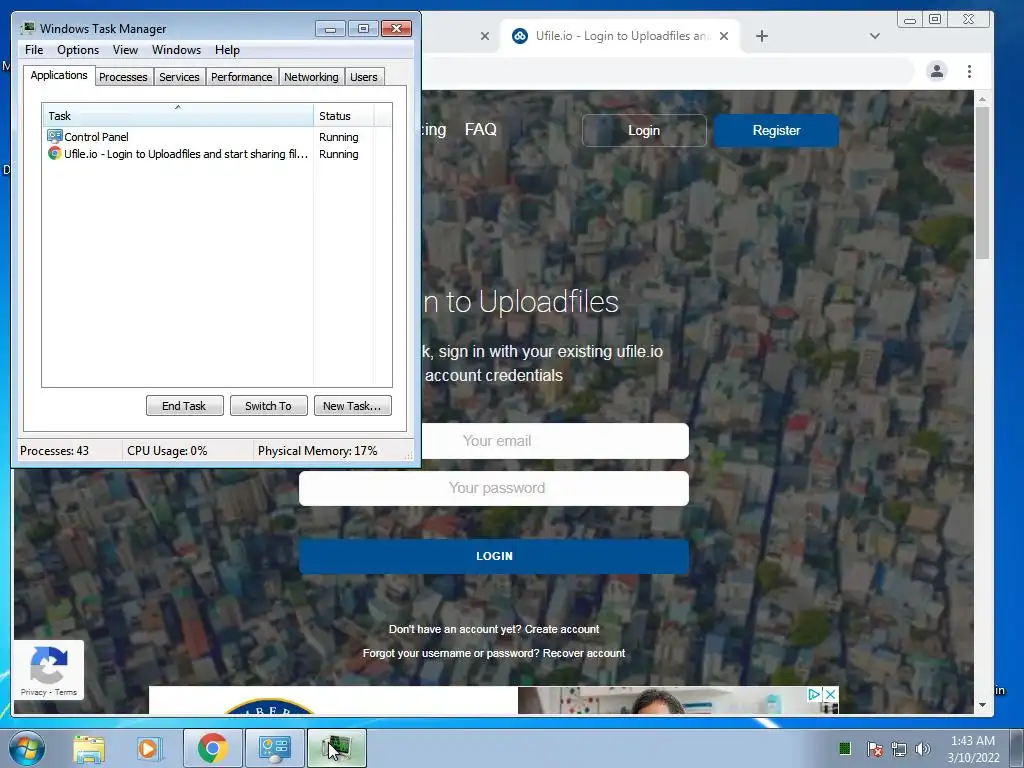Switch to the Processes tab

click(123, 77)
